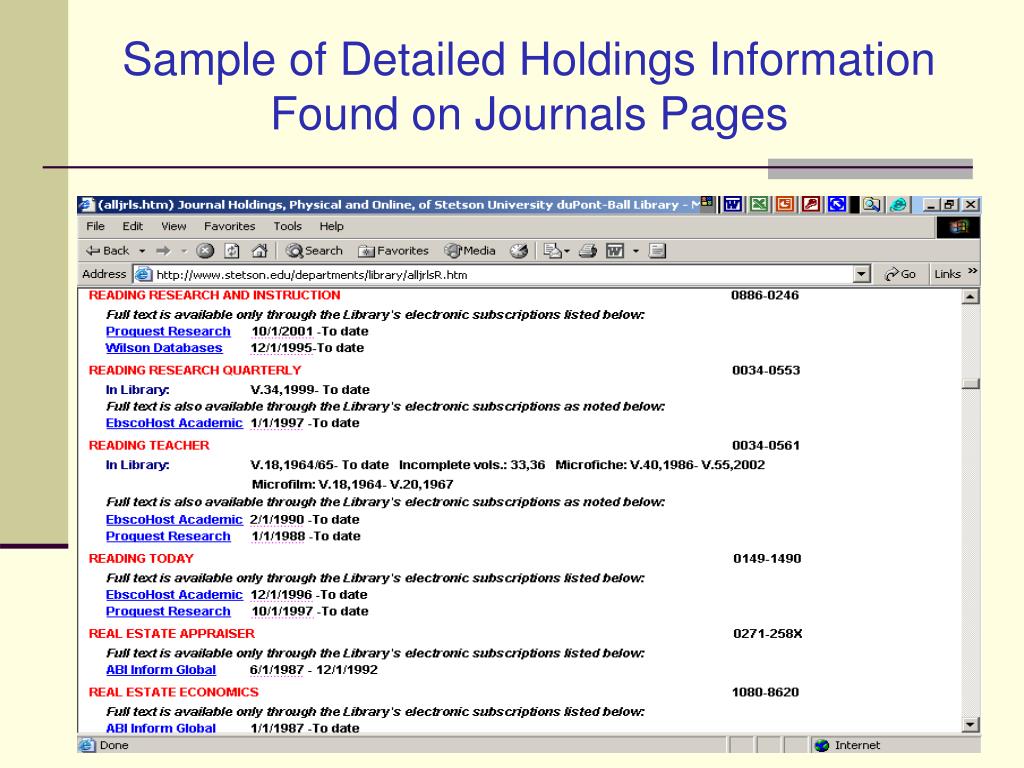Open EbscoHost Academic under Reading Teacher
Viewport: 1024px width, 768px height.
point(174,520)
